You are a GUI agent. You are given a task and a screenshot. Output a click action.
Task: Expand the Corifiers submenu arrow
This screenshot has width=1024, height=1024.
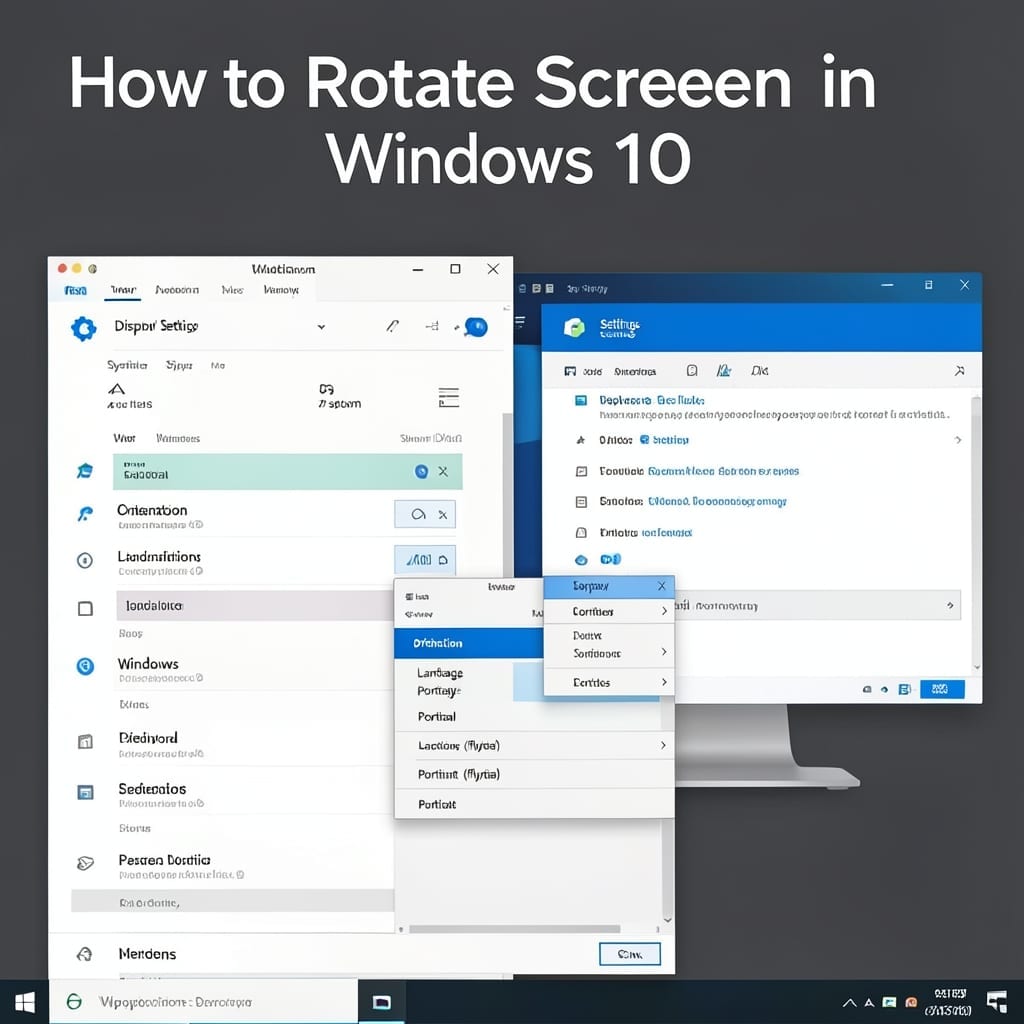[x=664, y=611]
